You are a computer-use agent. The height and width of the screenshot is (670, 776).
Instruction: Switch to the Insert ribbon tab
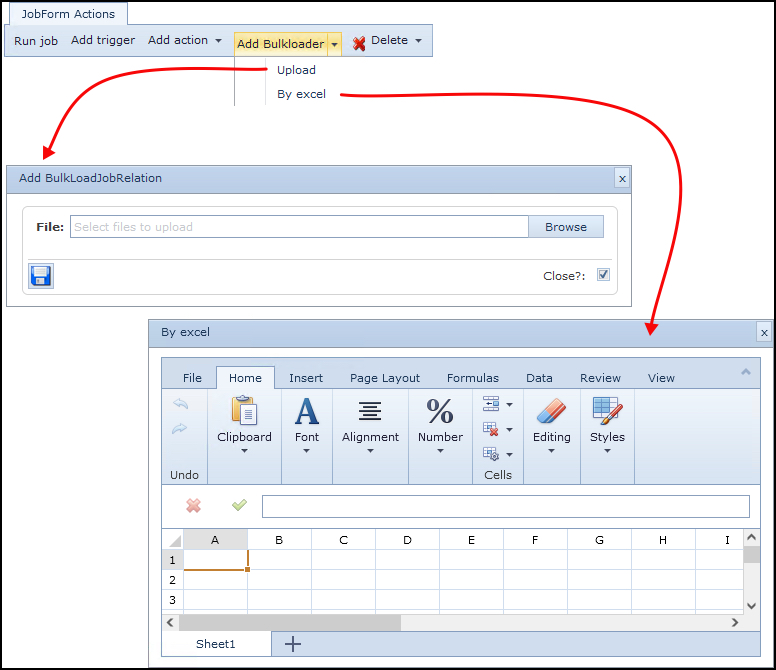[306, 378]
